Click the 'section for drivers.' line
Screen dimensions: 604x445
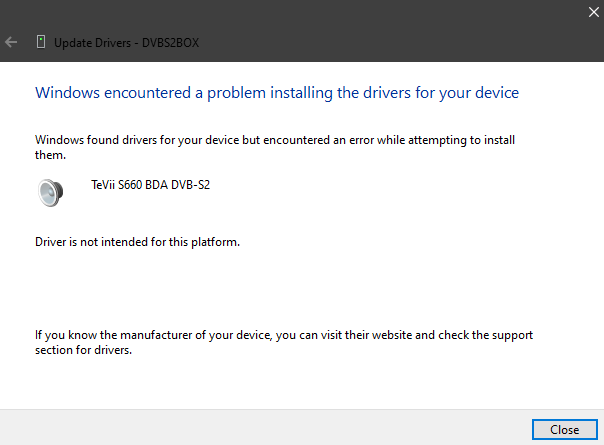tap(84, 350)
